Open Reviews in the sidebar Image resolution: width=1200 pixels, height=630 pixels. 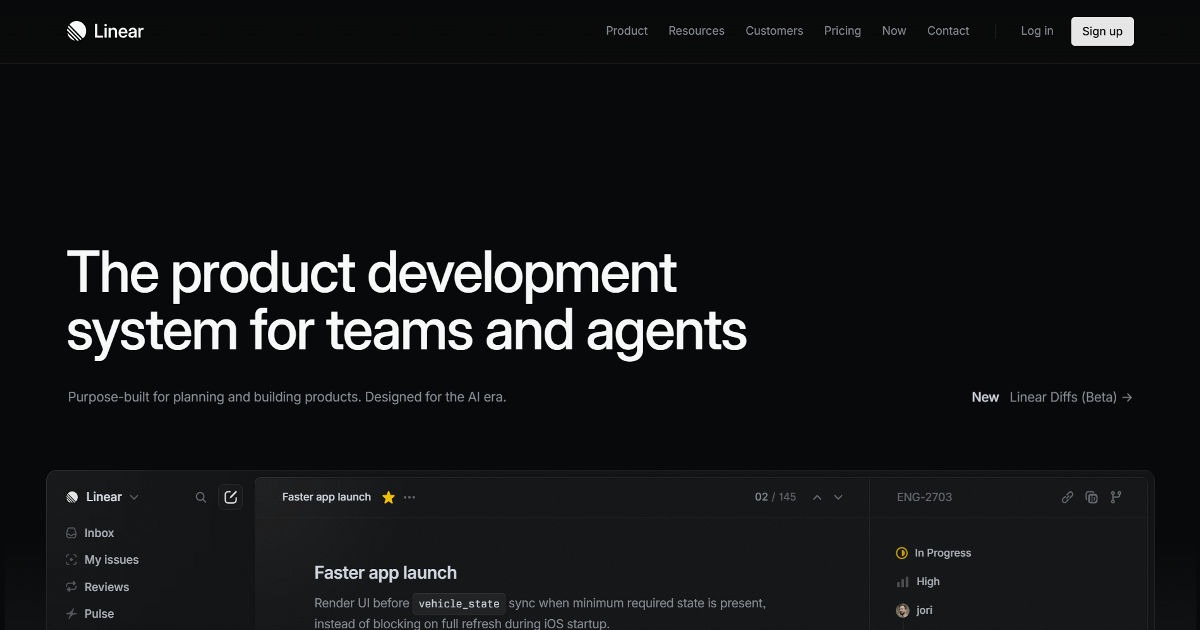click(x=97, y=587)
